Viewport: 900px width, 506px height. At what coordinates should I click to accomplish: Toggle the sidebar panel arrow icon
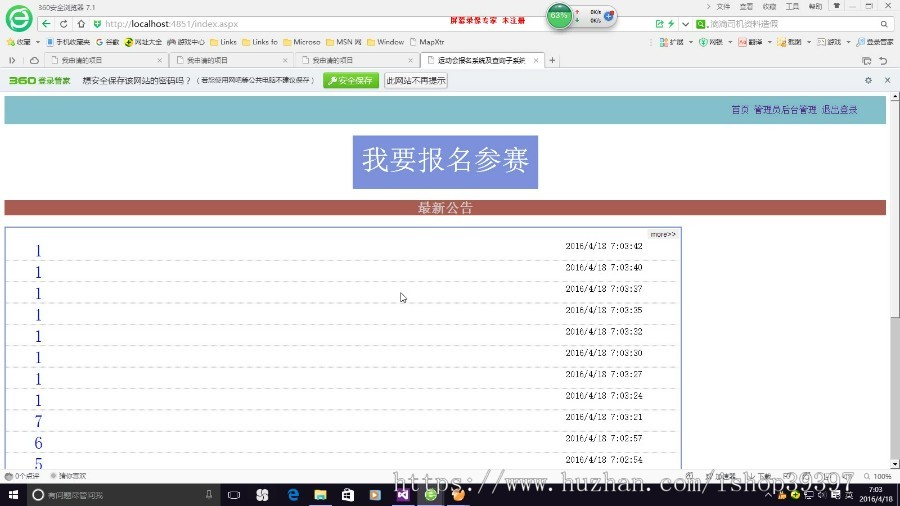point(12,60)
